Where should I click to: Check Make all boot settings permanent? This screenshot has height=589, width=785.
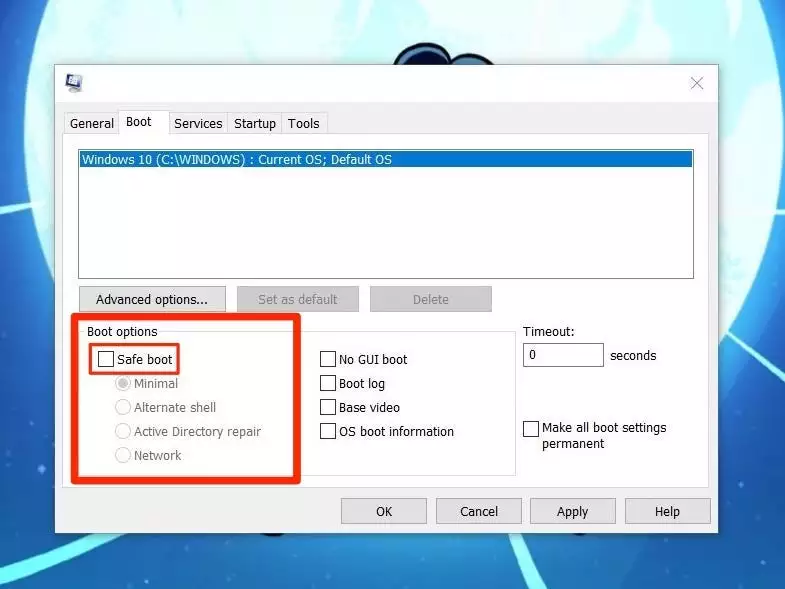(531, 428)
